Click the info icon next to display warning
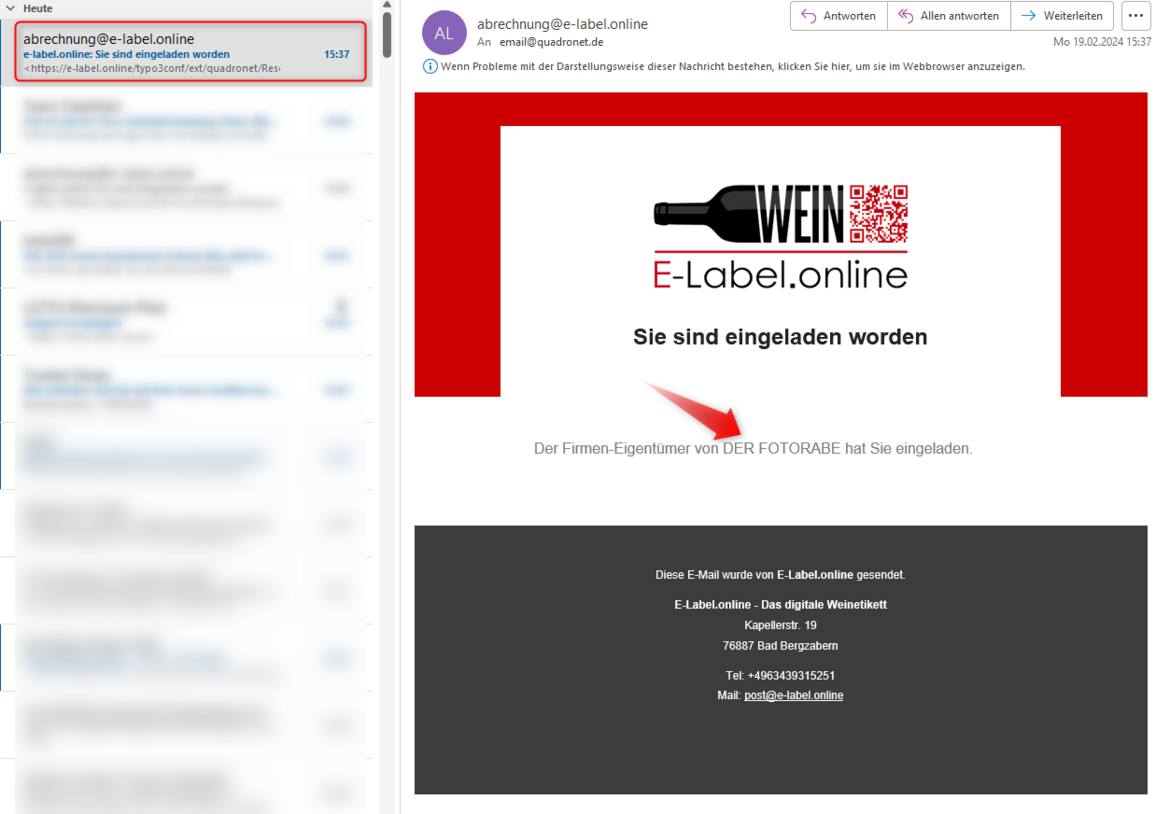 [x=431, y=66]
